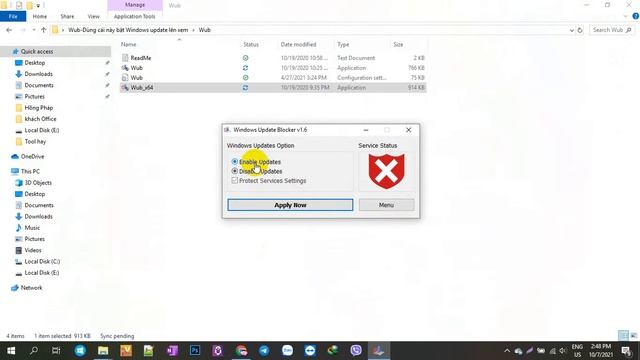Open the Hăng Pháp folder in sidebar
Viewport: 640px width, 360px height.
click(38, 108)
